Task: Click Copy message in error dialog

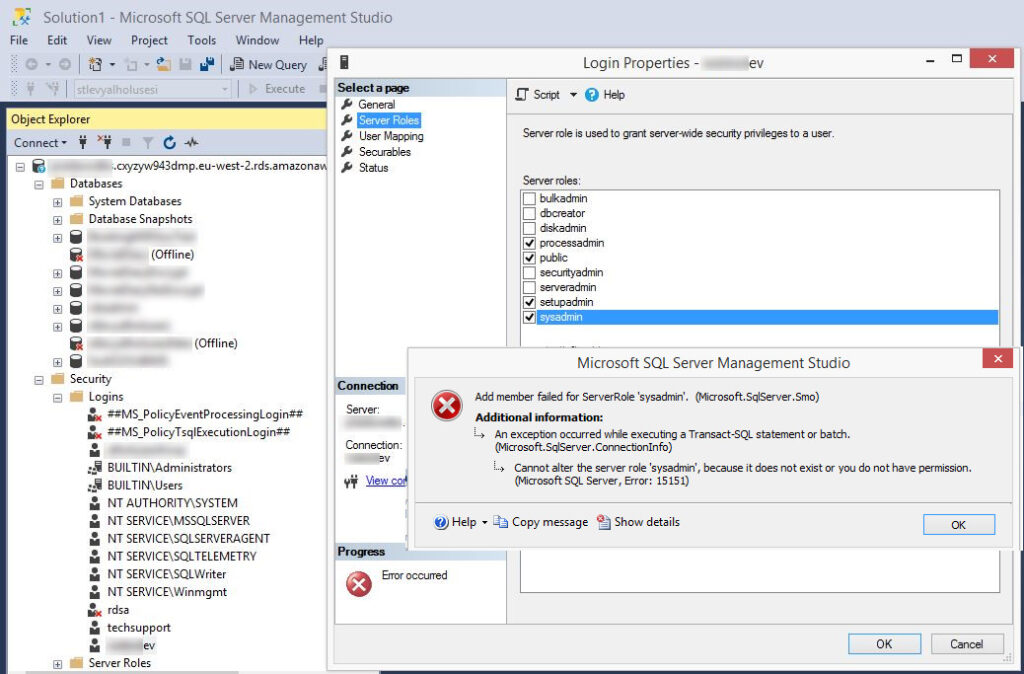Action: click(x=541, y=522)
